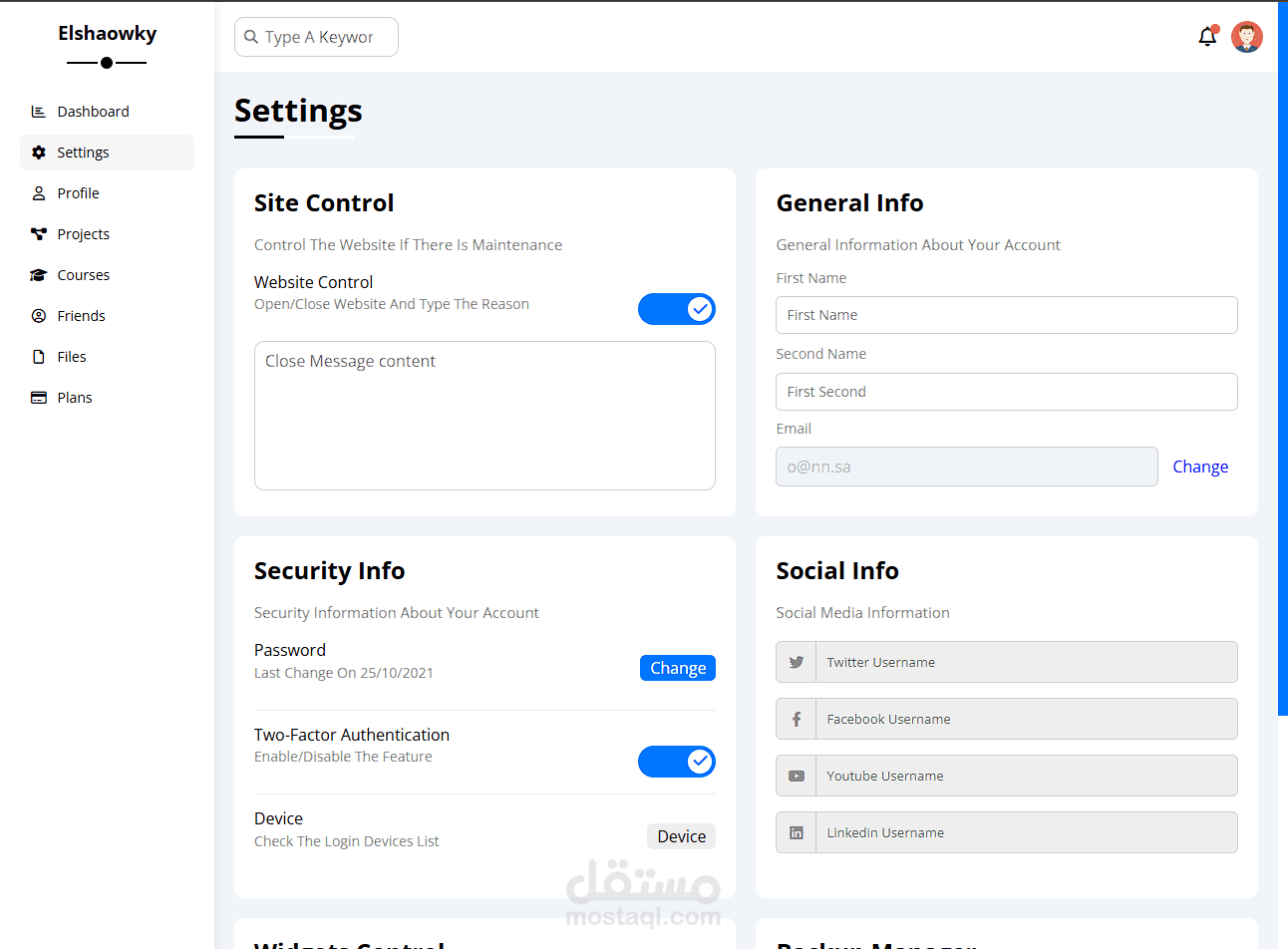Image resolution: width=1288 pixels, height=949 pixels.
Task: Click the Courses graduation cap icon
Action: click(39, 275)
